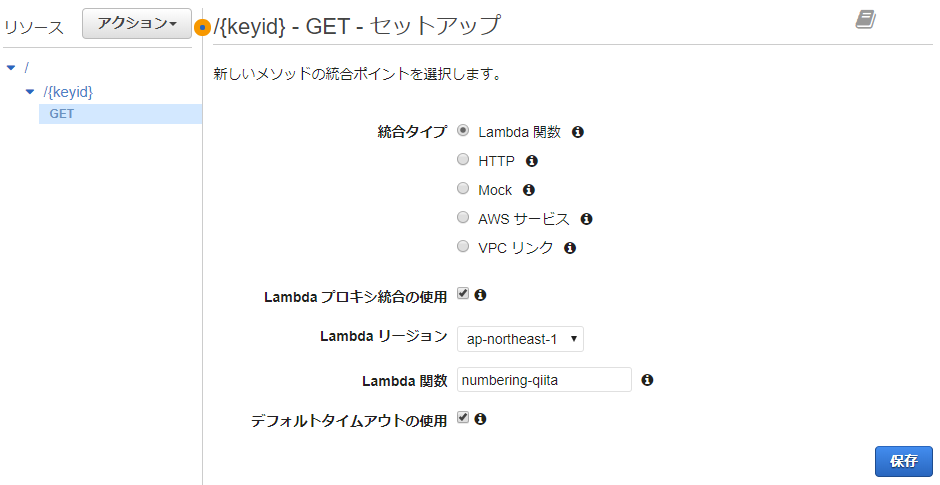Viewport: 940px width, 485px height.
Task: Select the Mock integration type
Action: [x=463, y=188]
